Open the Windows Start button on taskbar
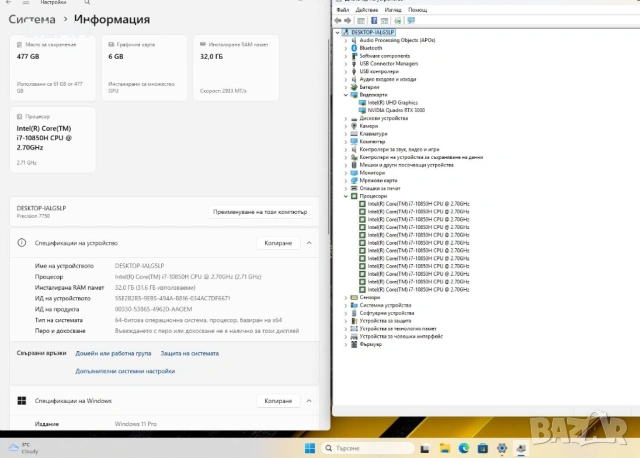Image resolution: width=640 pixels, height=458 pixels. tap(309, 447)
